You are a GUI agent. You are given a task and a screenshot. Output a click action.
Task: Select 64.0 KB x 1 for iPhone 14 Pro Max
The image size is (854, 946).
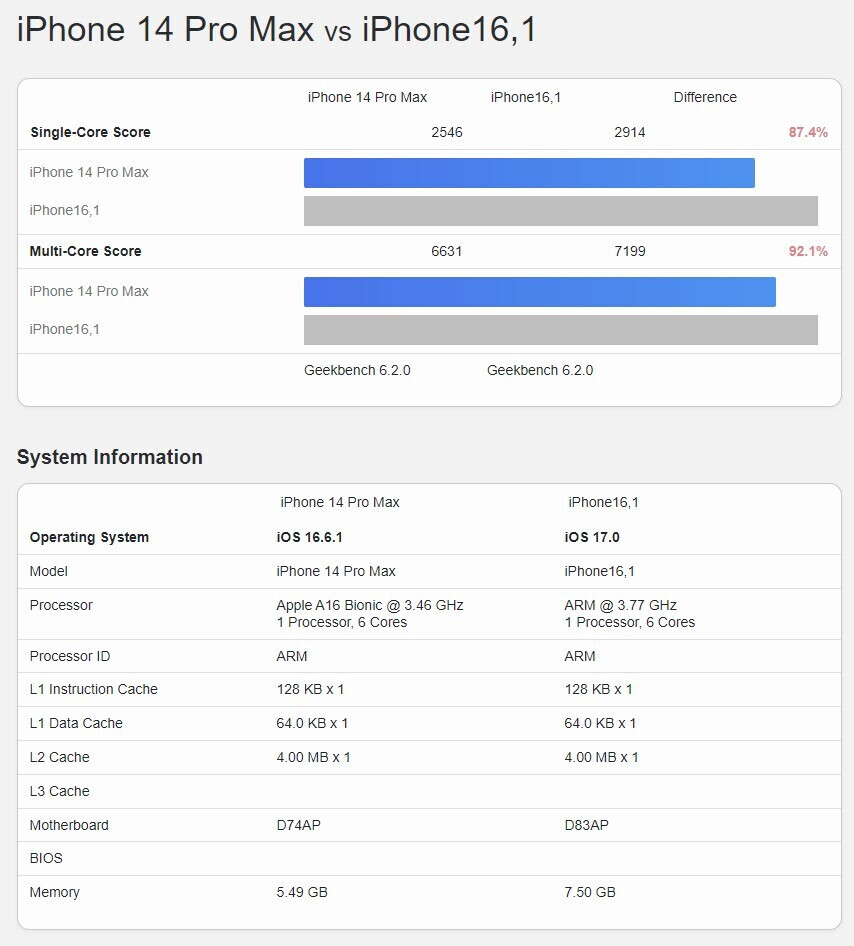[312, 723]
